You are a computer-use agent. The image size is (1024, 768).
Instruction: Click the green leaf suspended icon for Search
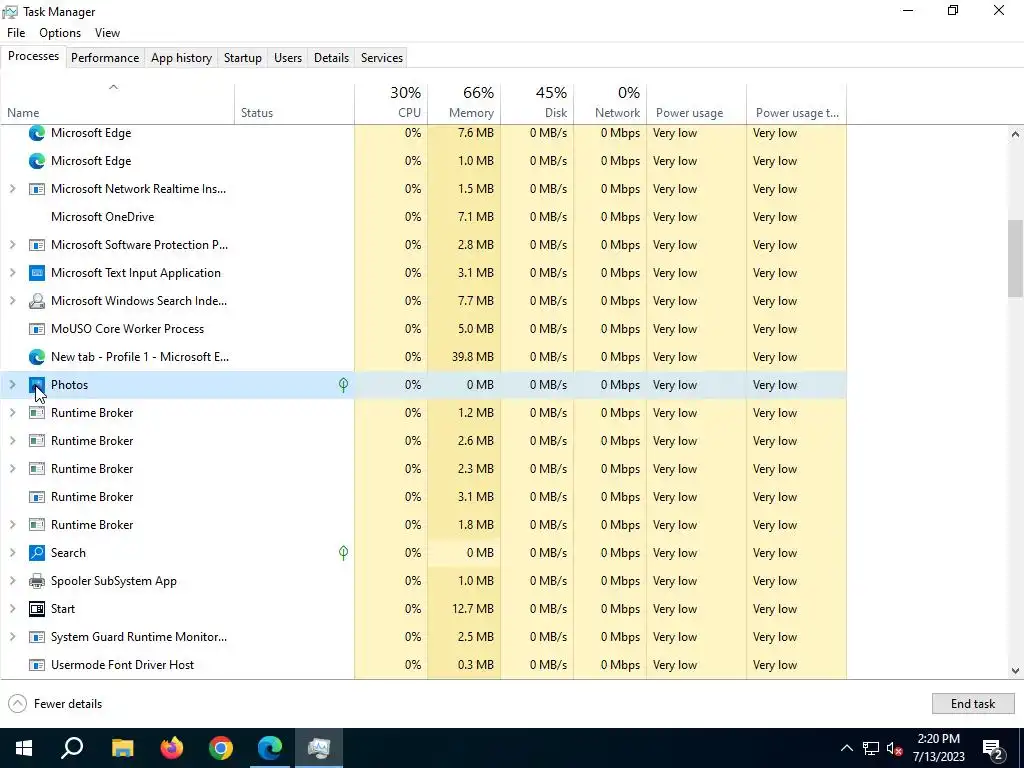point(344,552)
